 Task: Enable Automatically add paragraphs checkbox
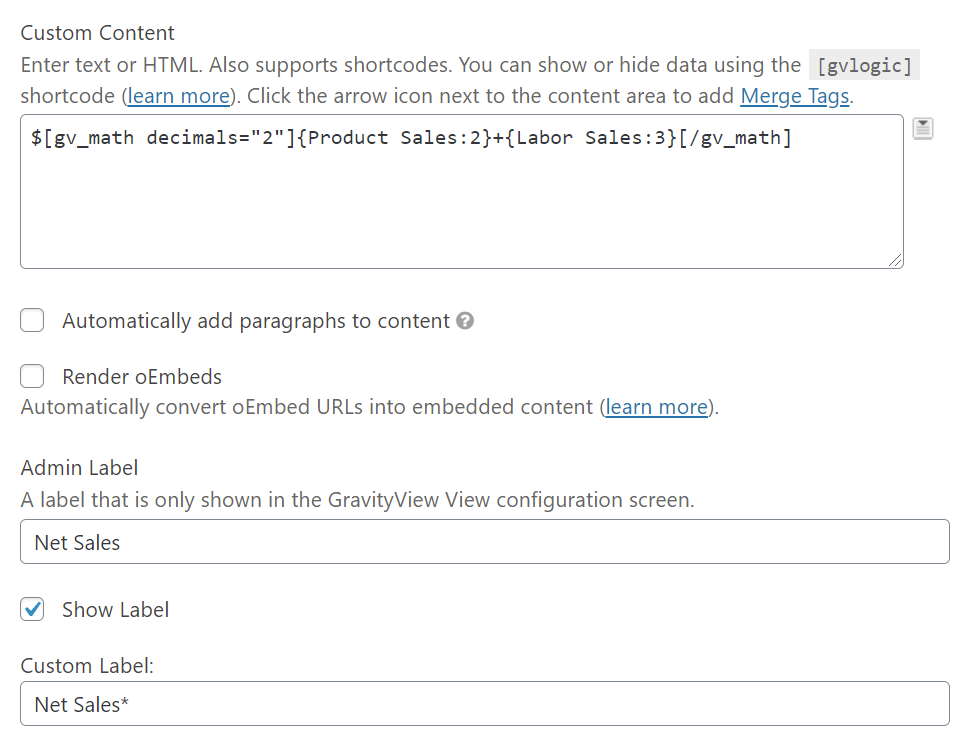[x=33, y=321]
